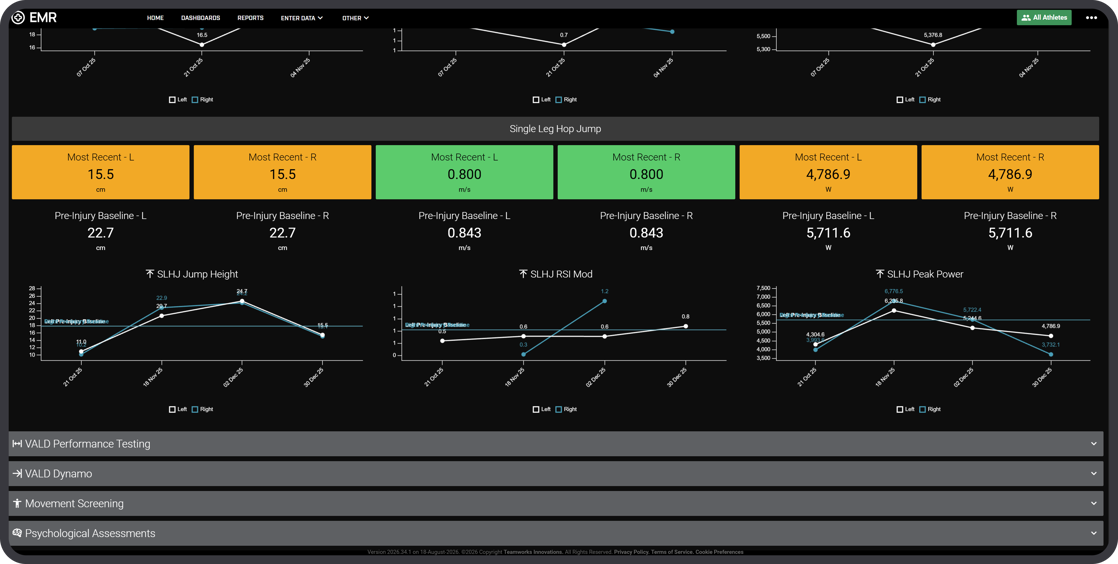Expand the VALD Performance Testing section chevron
This screenshot has width=1118, height=564.
1093,444
